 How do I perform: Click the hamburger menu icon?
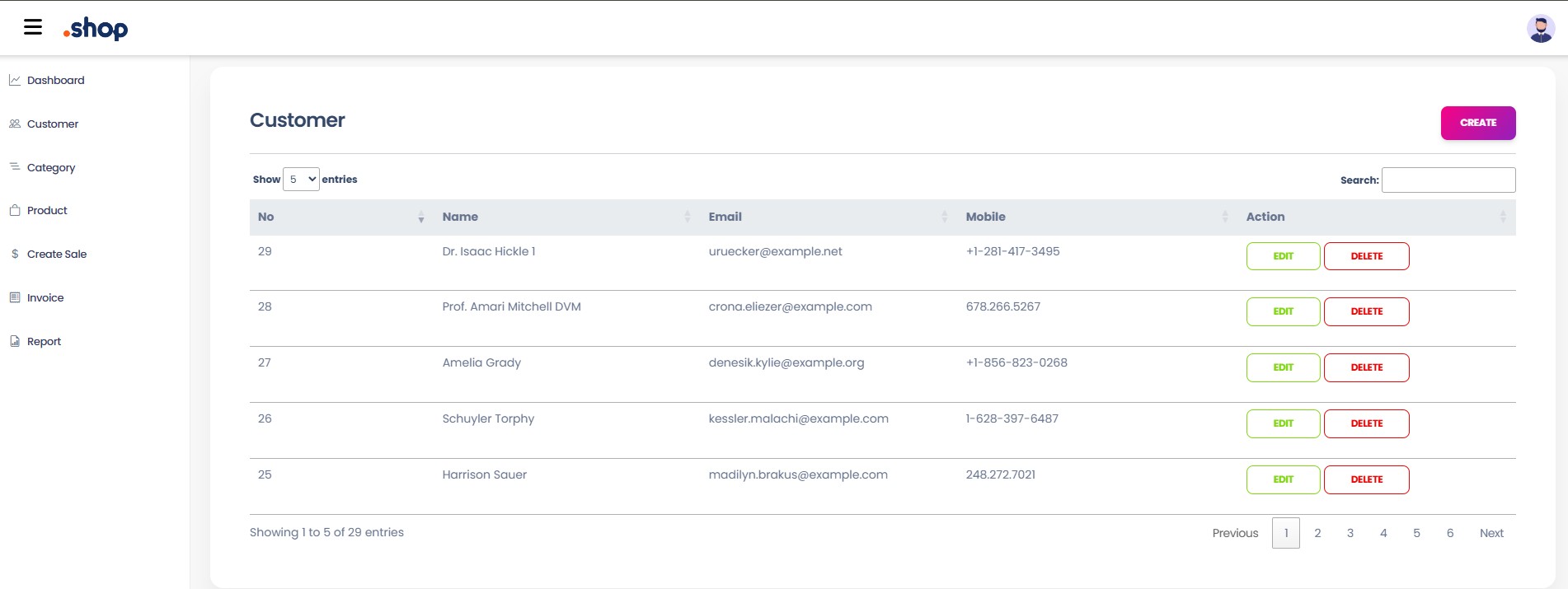coord(33,27)
